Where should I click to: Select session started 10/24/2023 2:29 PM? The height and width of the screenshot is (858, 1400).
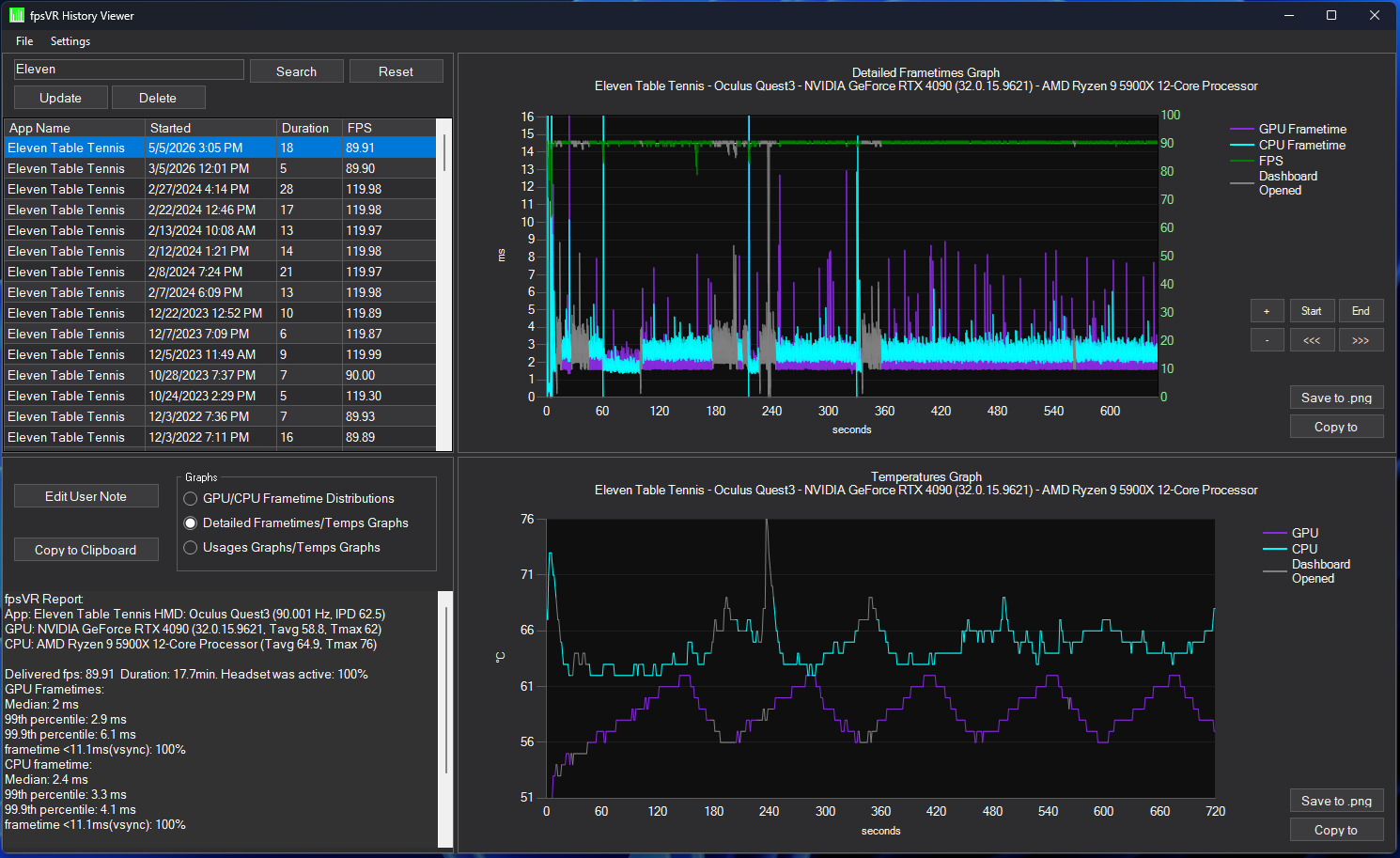(x=220, y=396)
